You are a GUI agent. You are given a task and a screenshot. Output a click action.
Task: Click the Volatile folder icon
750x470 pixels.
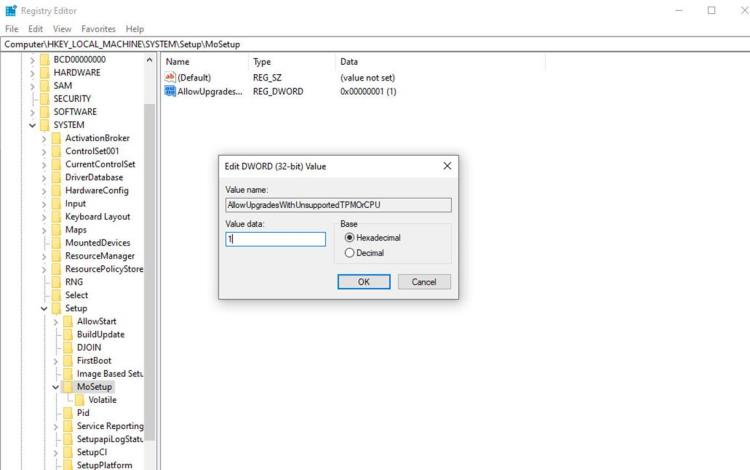(x=80, y=399)
